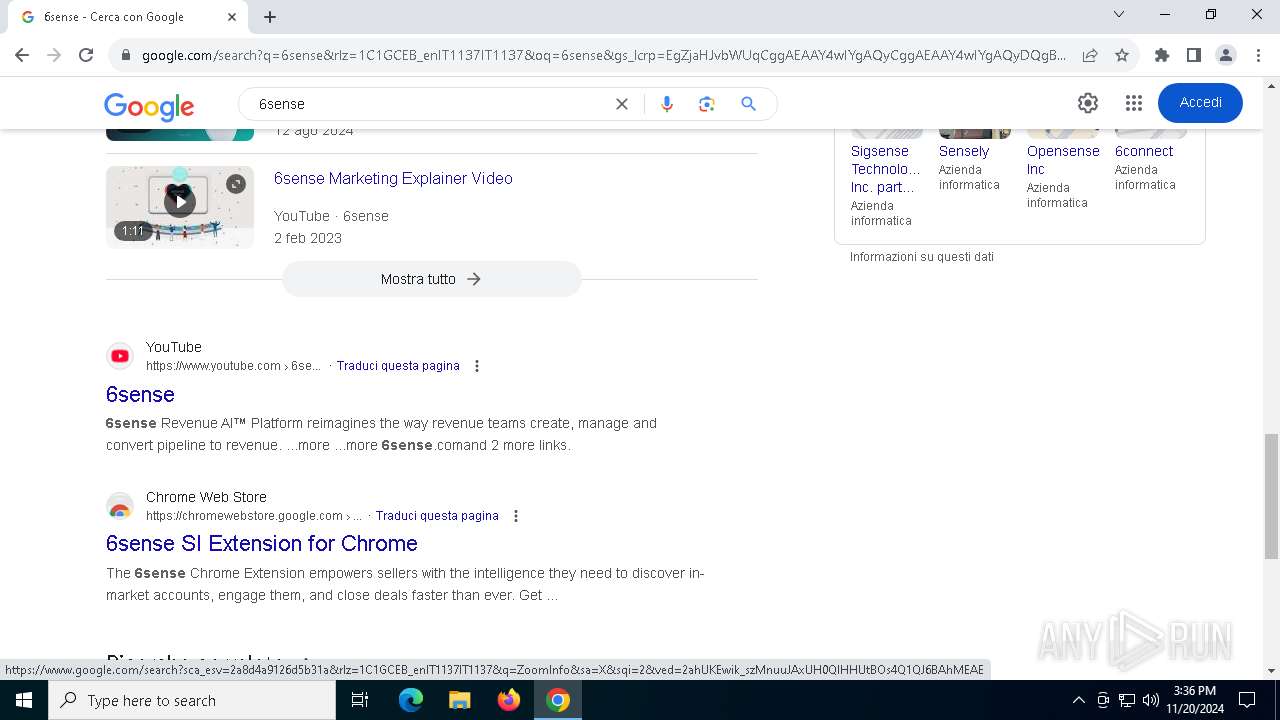The image size is (1280, 720).
Task: Open more options for Chrome Web Store result
Action: [x=516, y=516]
